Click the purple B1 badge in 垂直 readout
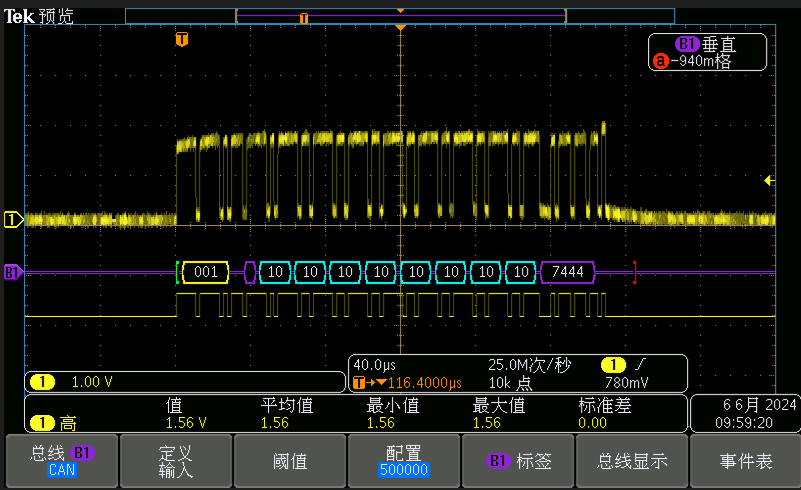Screen dimensions: 801x490 pos(687,44)
